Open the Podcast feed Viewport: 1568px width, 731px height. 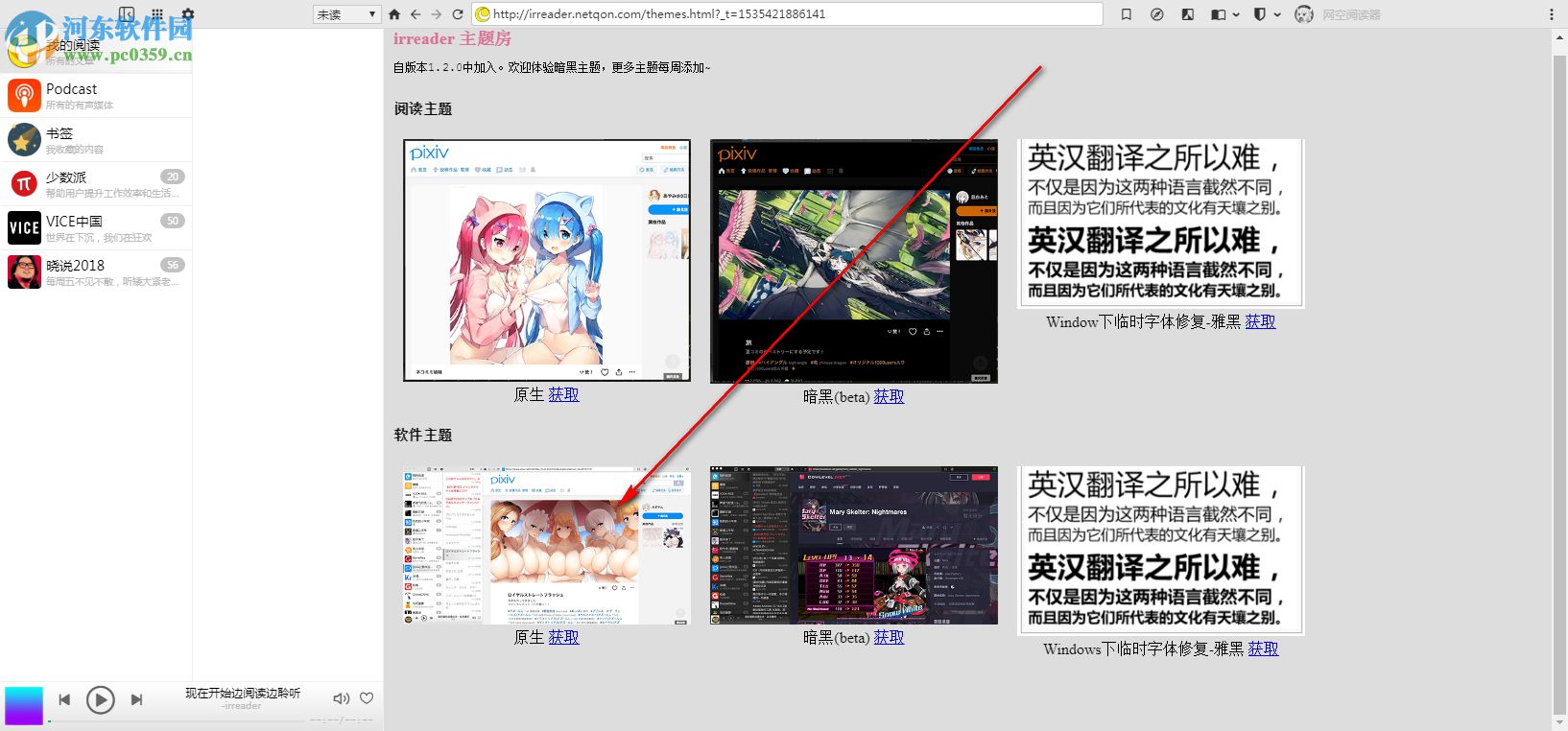click(x=96, y=96)
